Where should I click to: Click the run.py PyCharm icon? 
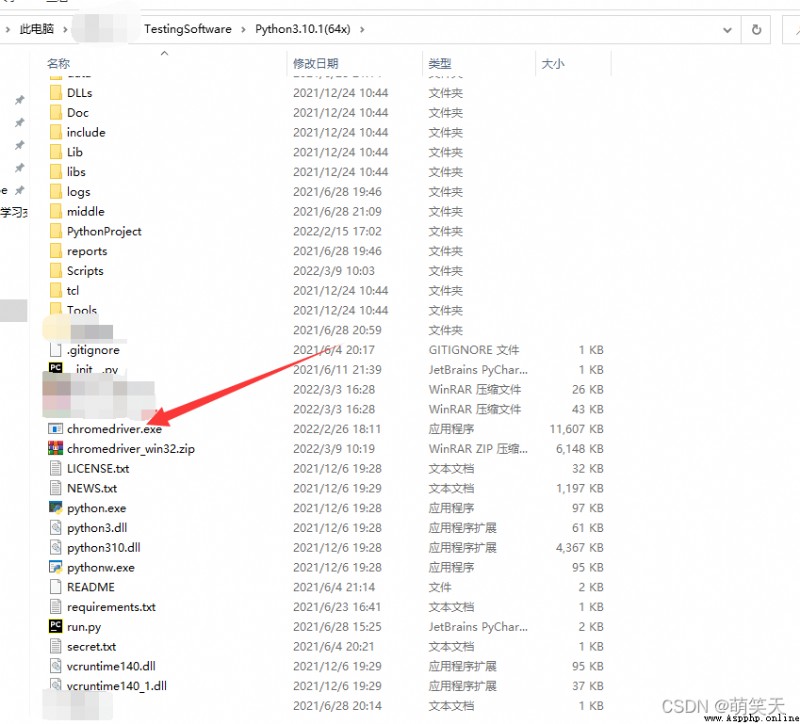tap(55, 627)
